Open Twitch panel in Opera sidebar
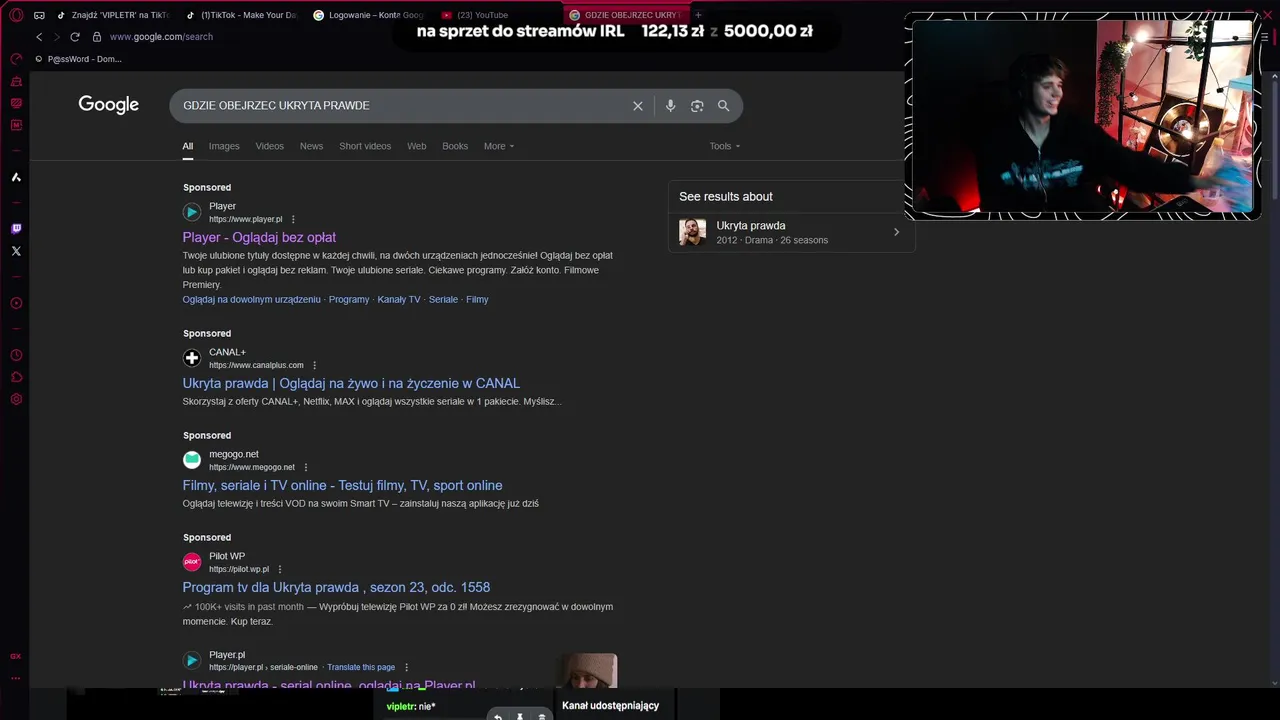The image size is (1280, 720). [x=16, y=229]
